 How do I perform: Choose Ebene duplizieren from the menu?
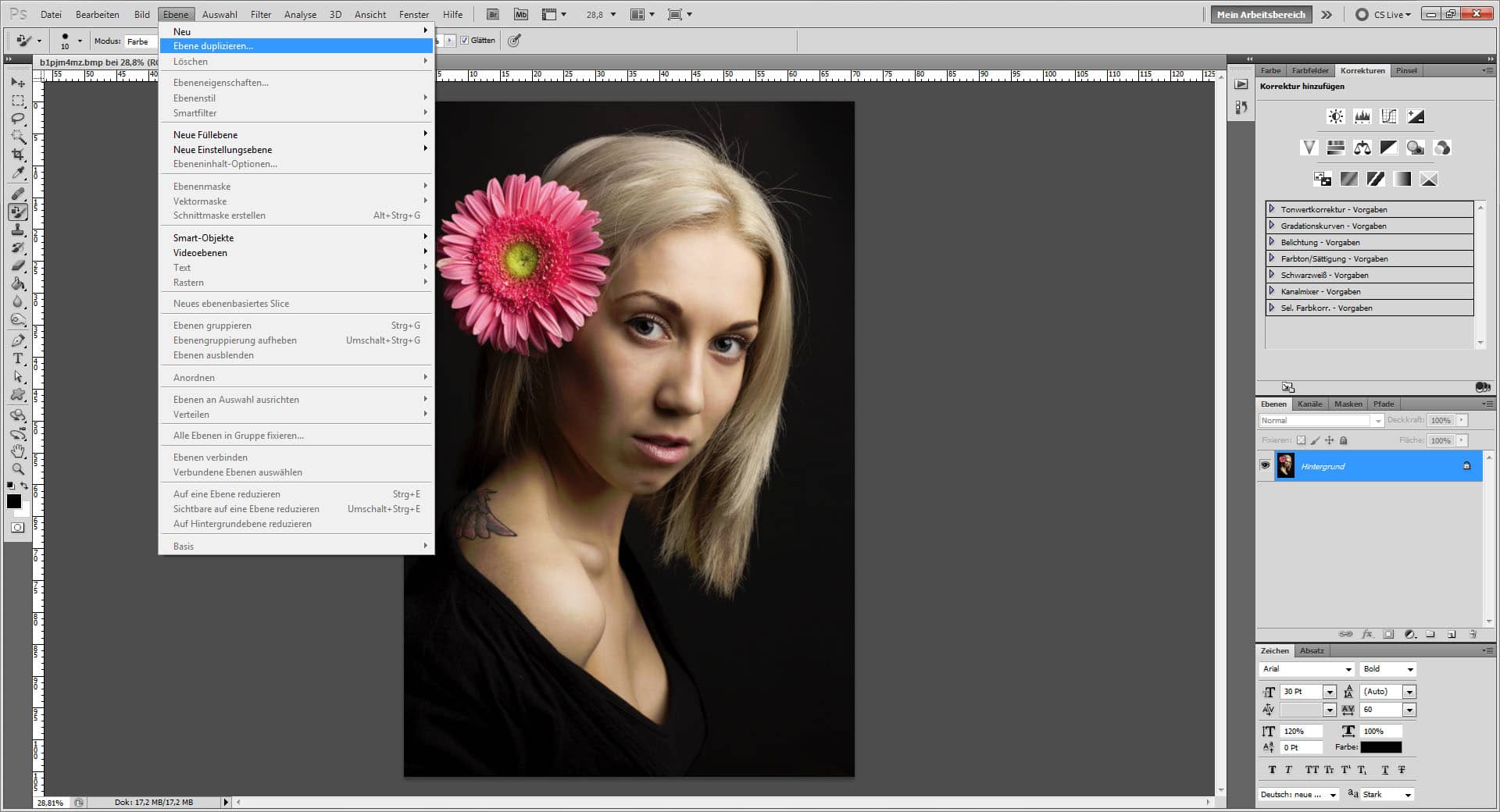[212, 46]
